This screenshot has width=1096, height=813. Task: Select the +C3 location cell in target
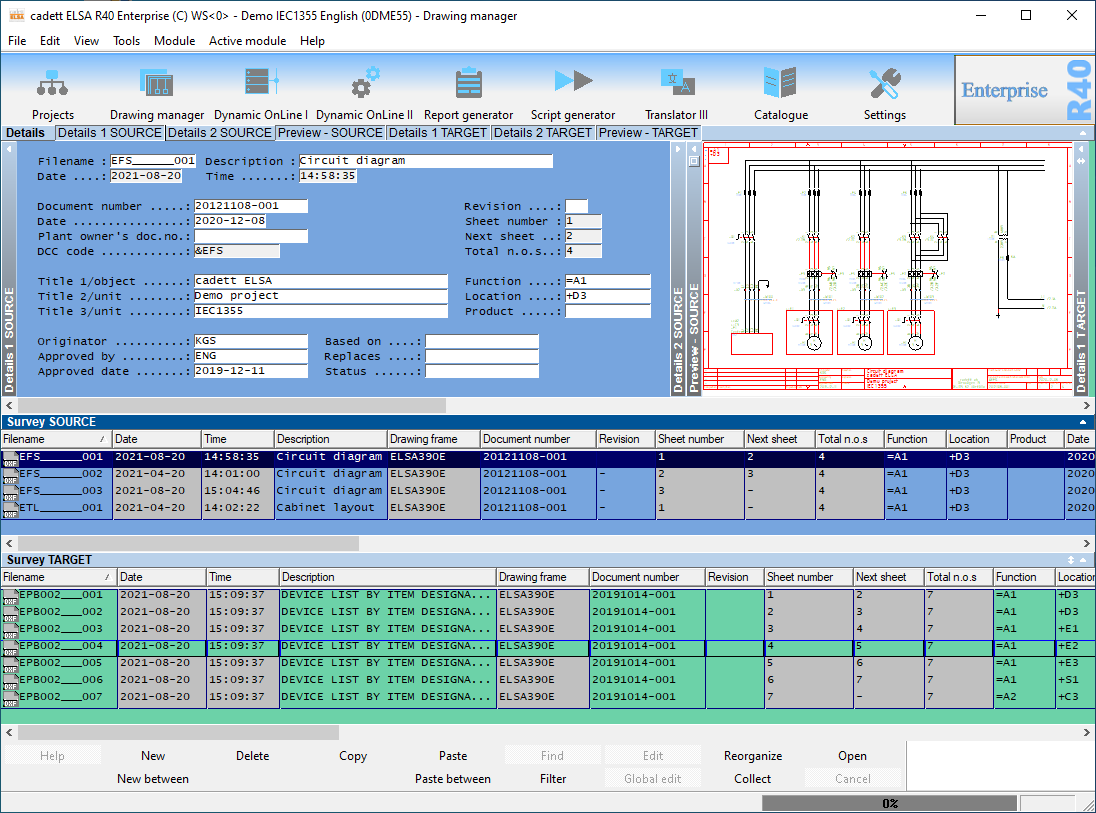click(x=1075, y=697)
